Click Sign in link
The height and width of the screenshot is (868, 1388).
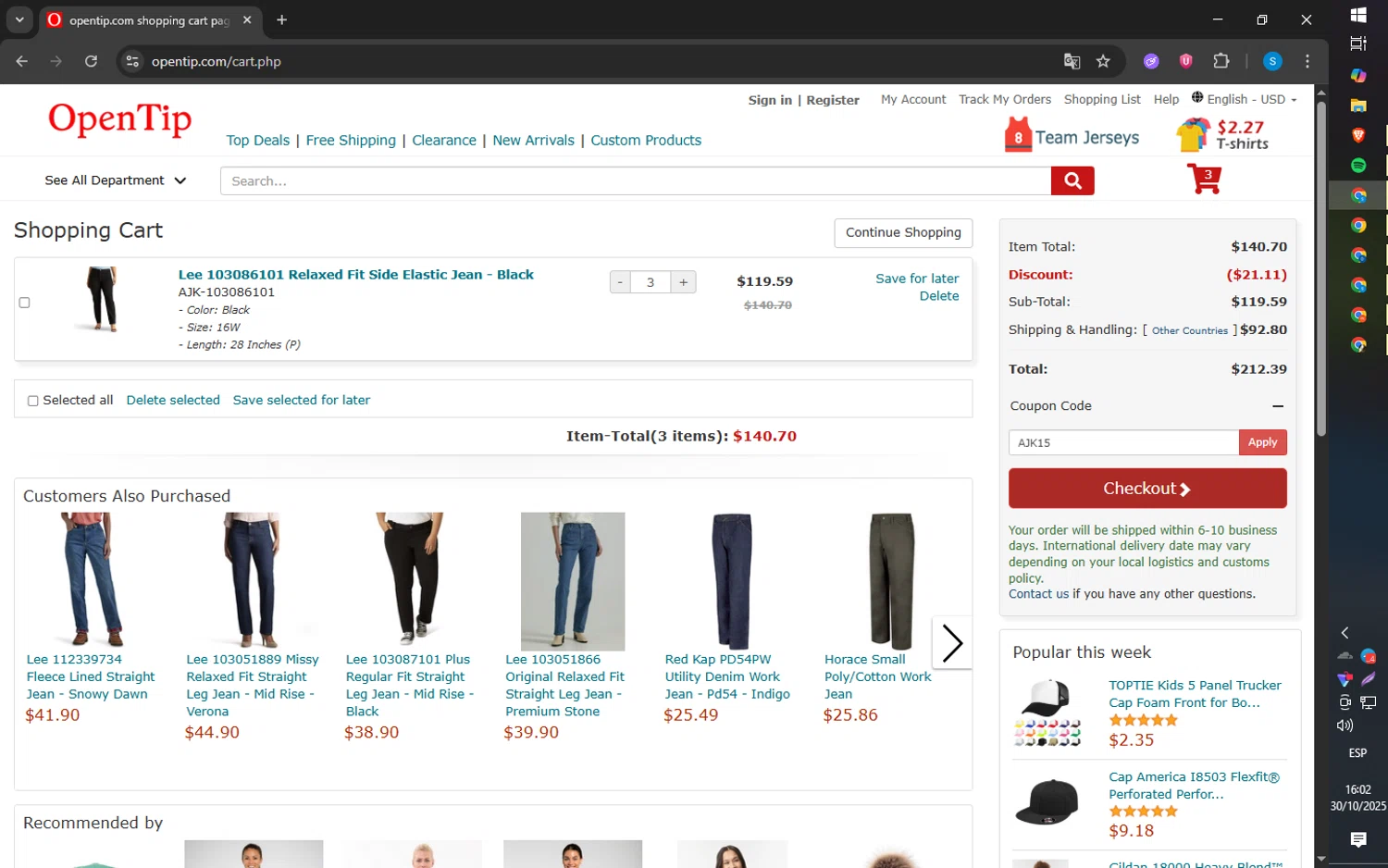point(770,100)
